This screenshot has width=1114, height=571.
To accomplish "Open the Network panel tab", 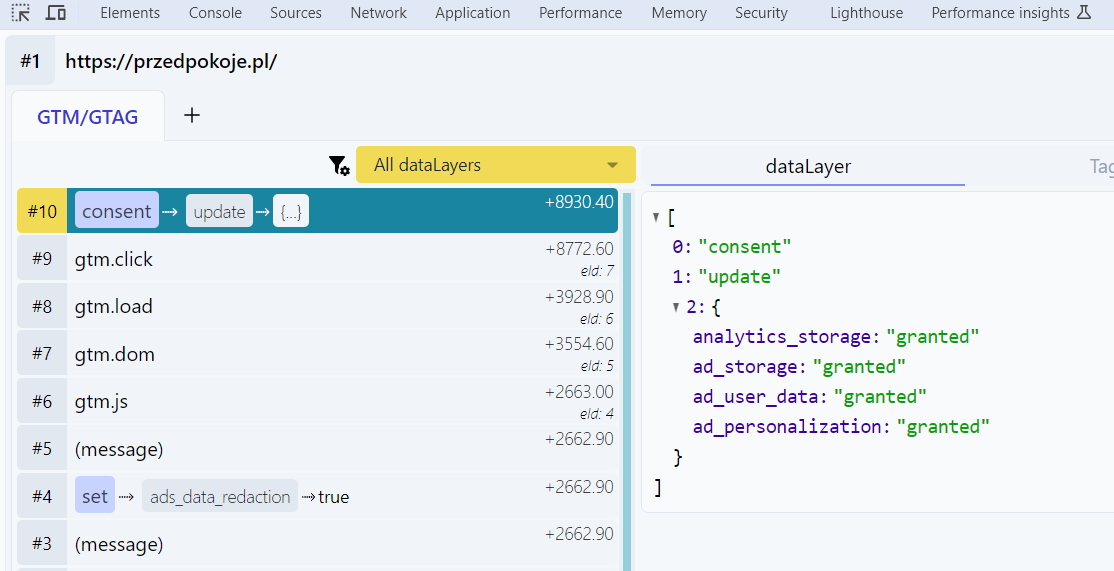I will (378, 13).
